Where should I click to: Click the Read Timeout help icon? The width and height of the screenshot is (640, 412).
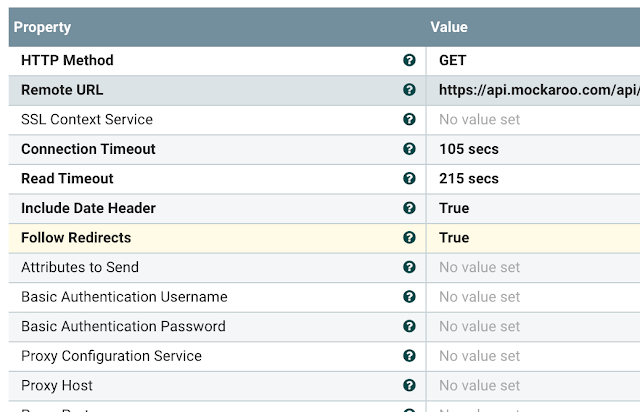tap(409, 179)
